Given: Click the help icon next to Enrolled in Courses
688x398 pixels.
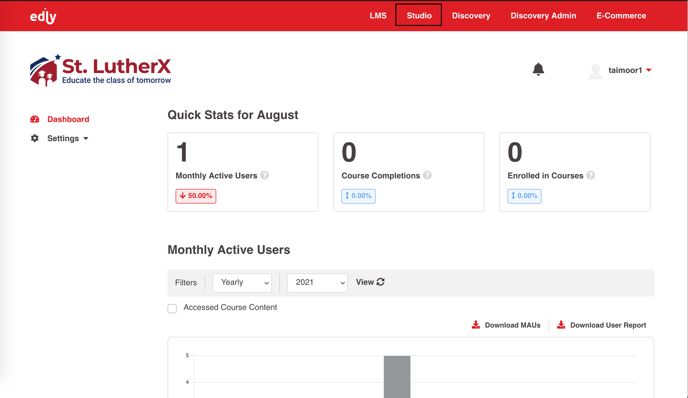Looking at the screenshot, I should (x=591, y=175).
